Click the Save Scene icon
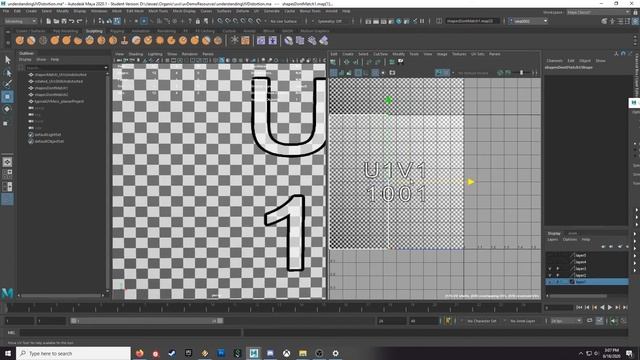The width and height of the screenshot is (640, 360). click(x=64, y=21)
